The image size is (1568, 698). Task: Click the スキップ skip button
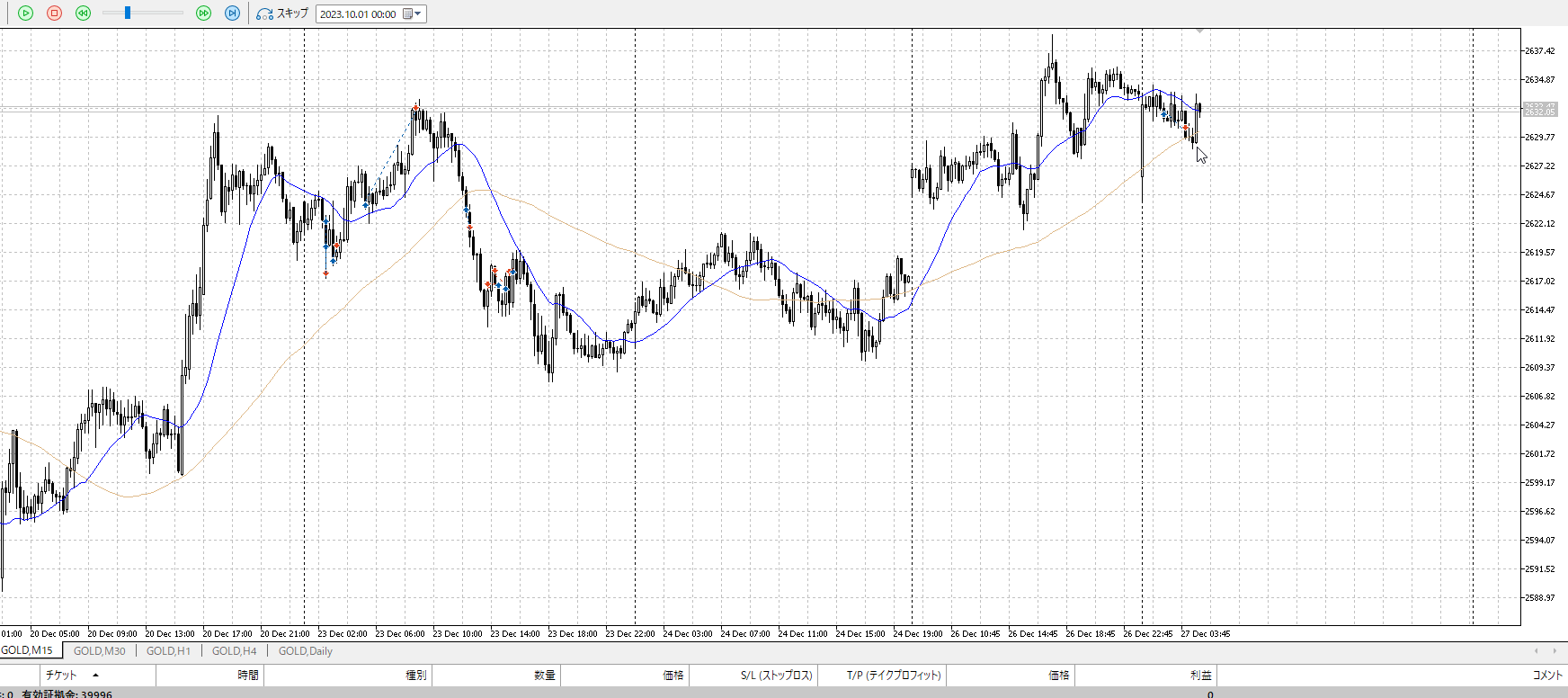[282, 13]
